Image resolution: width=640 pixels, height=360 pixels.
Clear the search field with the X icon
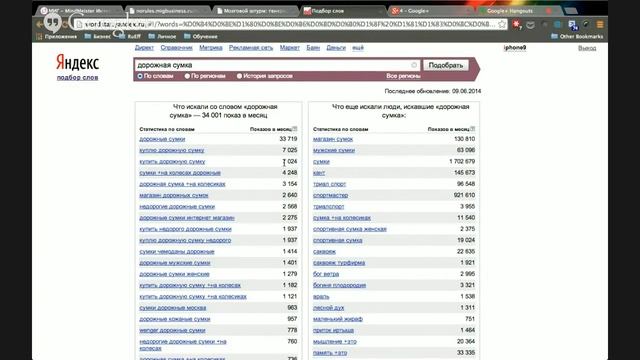[414, 65]
